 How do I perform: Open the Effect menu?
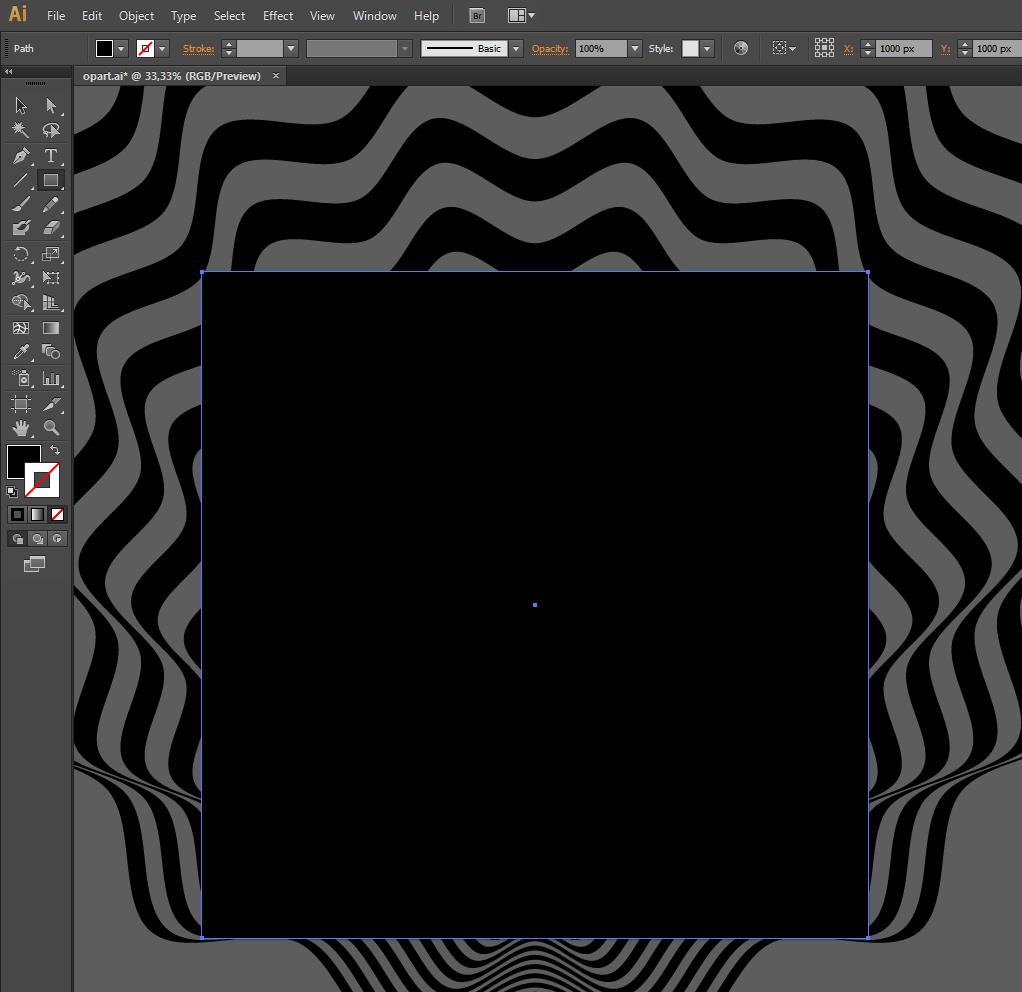pyautogui.click(x=278, y=16)
